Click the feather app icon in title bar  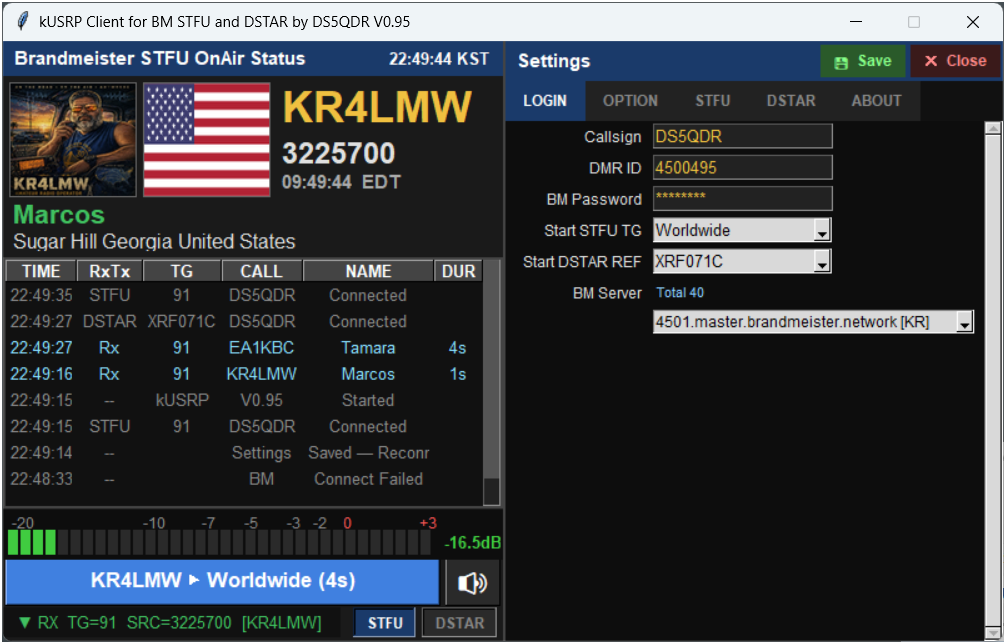[22, 21]
